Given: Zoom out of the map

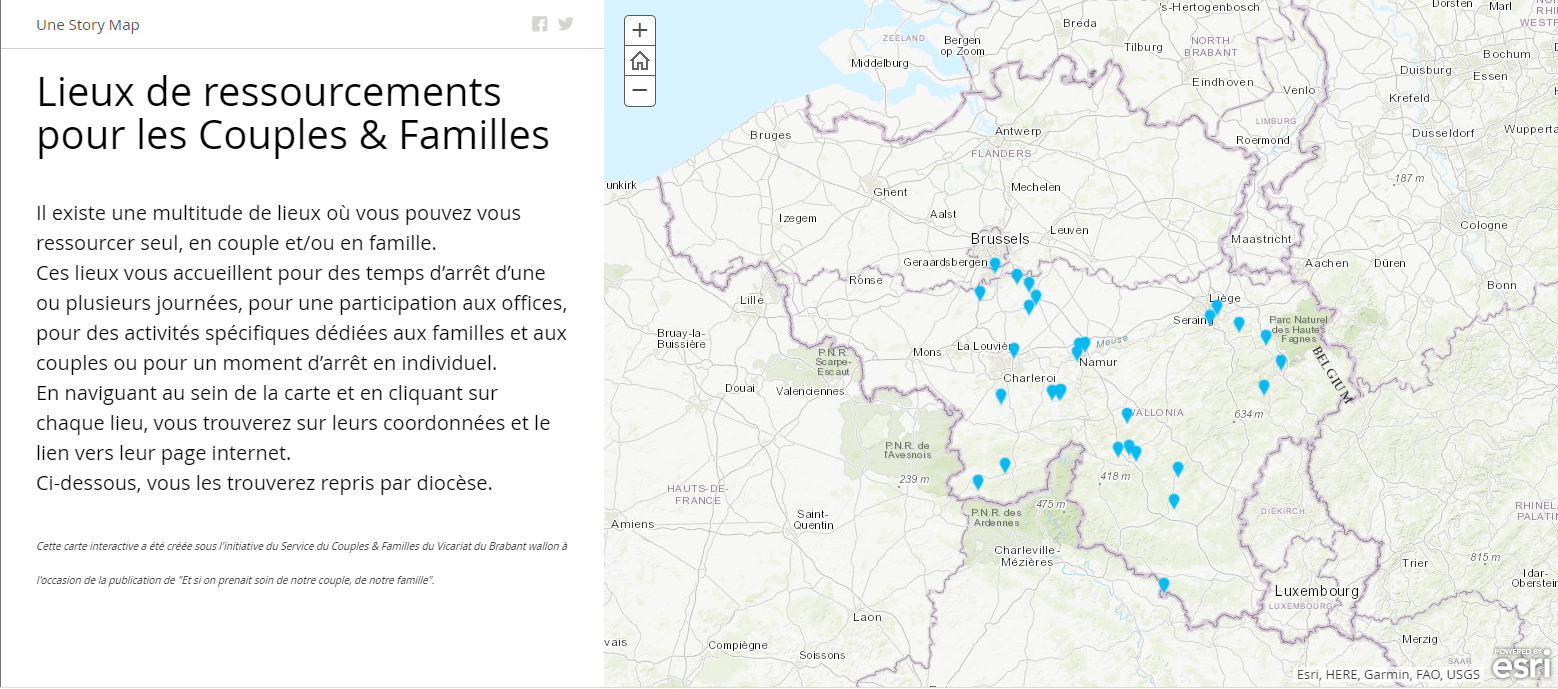Looking at the screenshot, I should click(640, 92).
